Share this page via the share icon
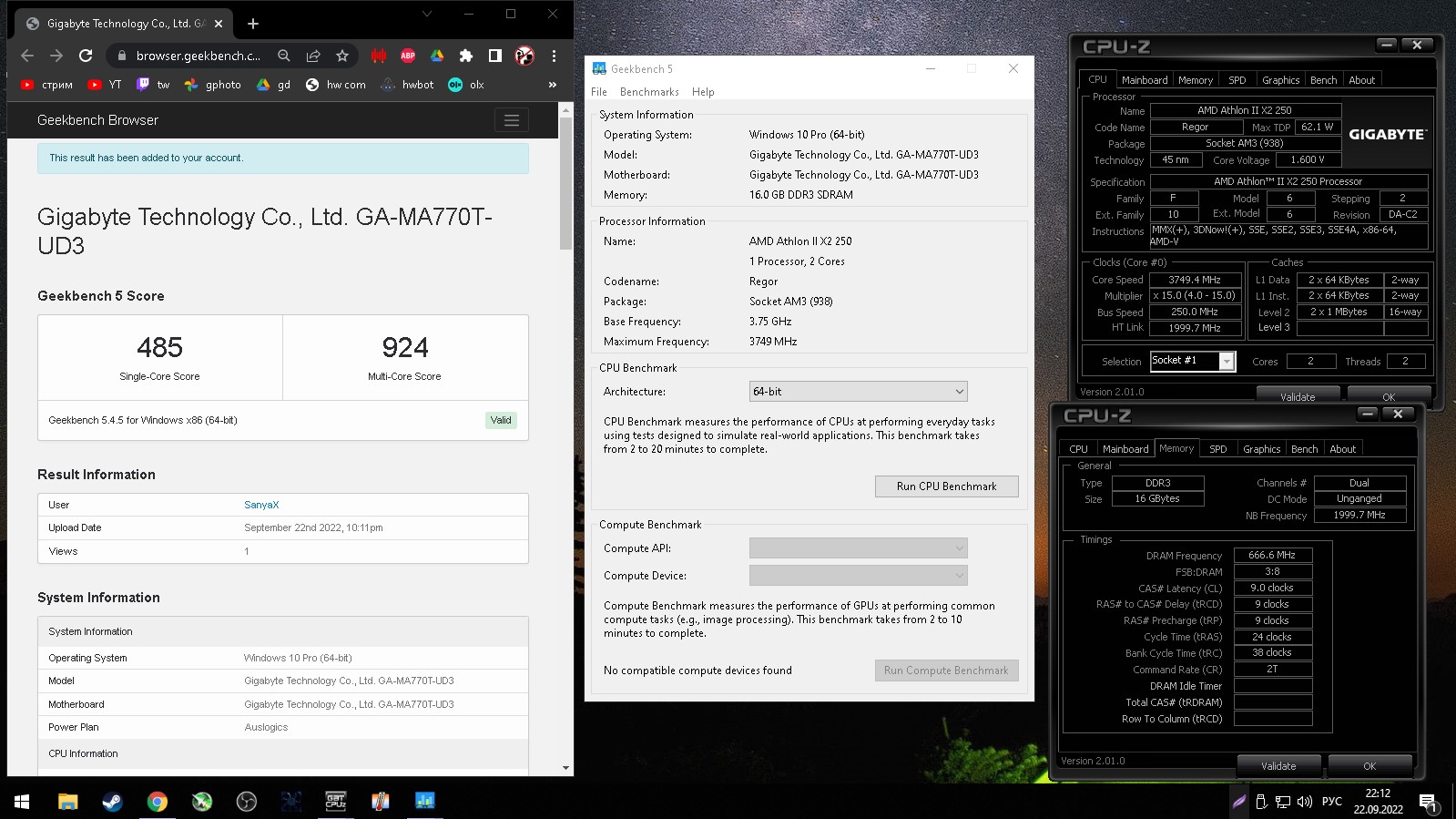 [313, 56]
